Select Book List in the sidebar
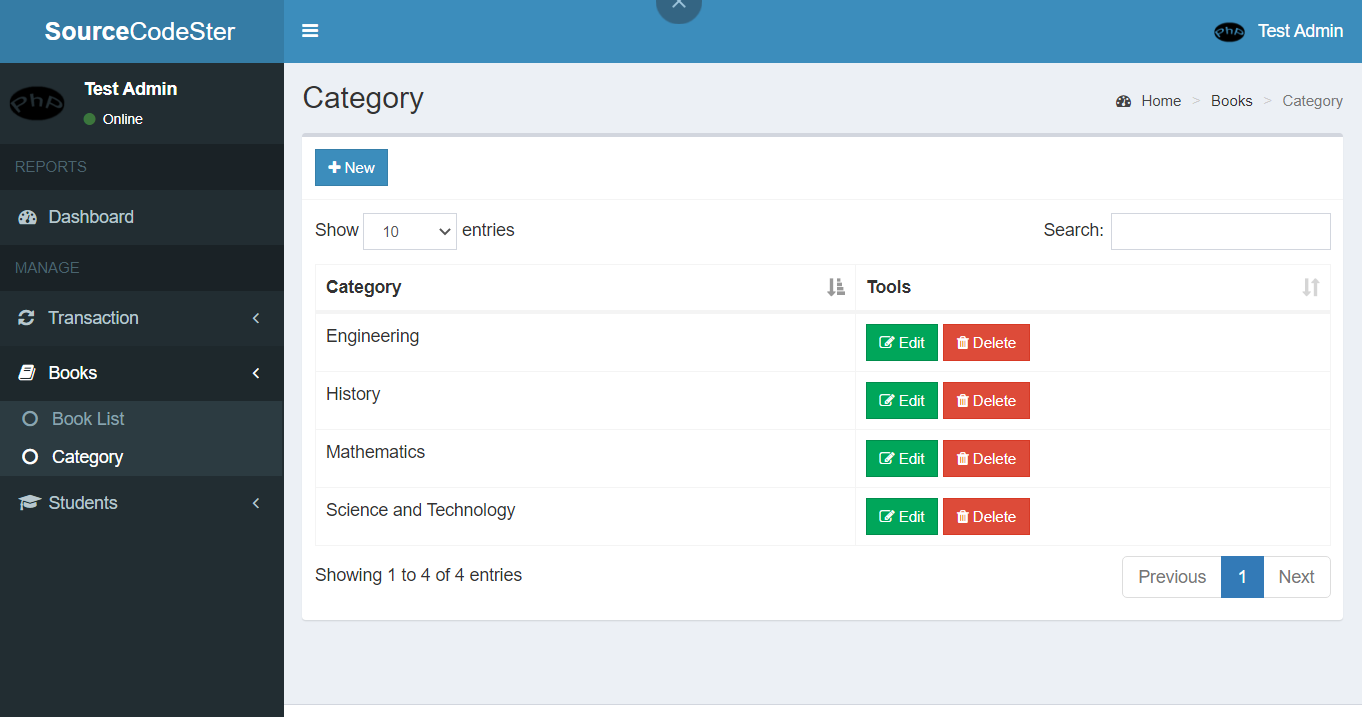 coord(88,418)
